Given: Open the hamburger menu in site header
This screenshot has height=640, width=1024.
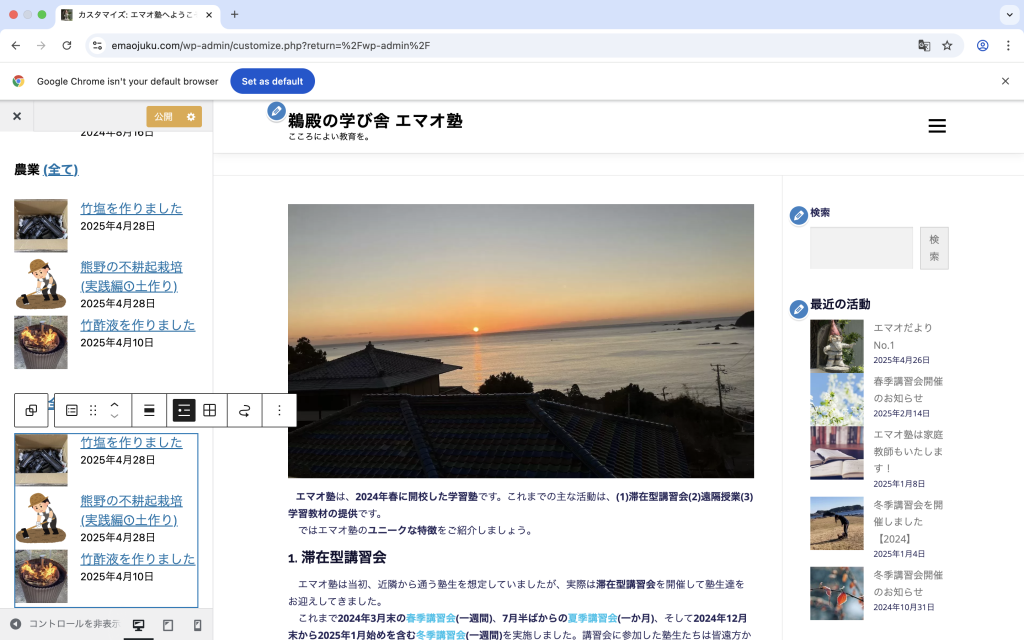Looking at the screenshot, I should pos(937,126).
